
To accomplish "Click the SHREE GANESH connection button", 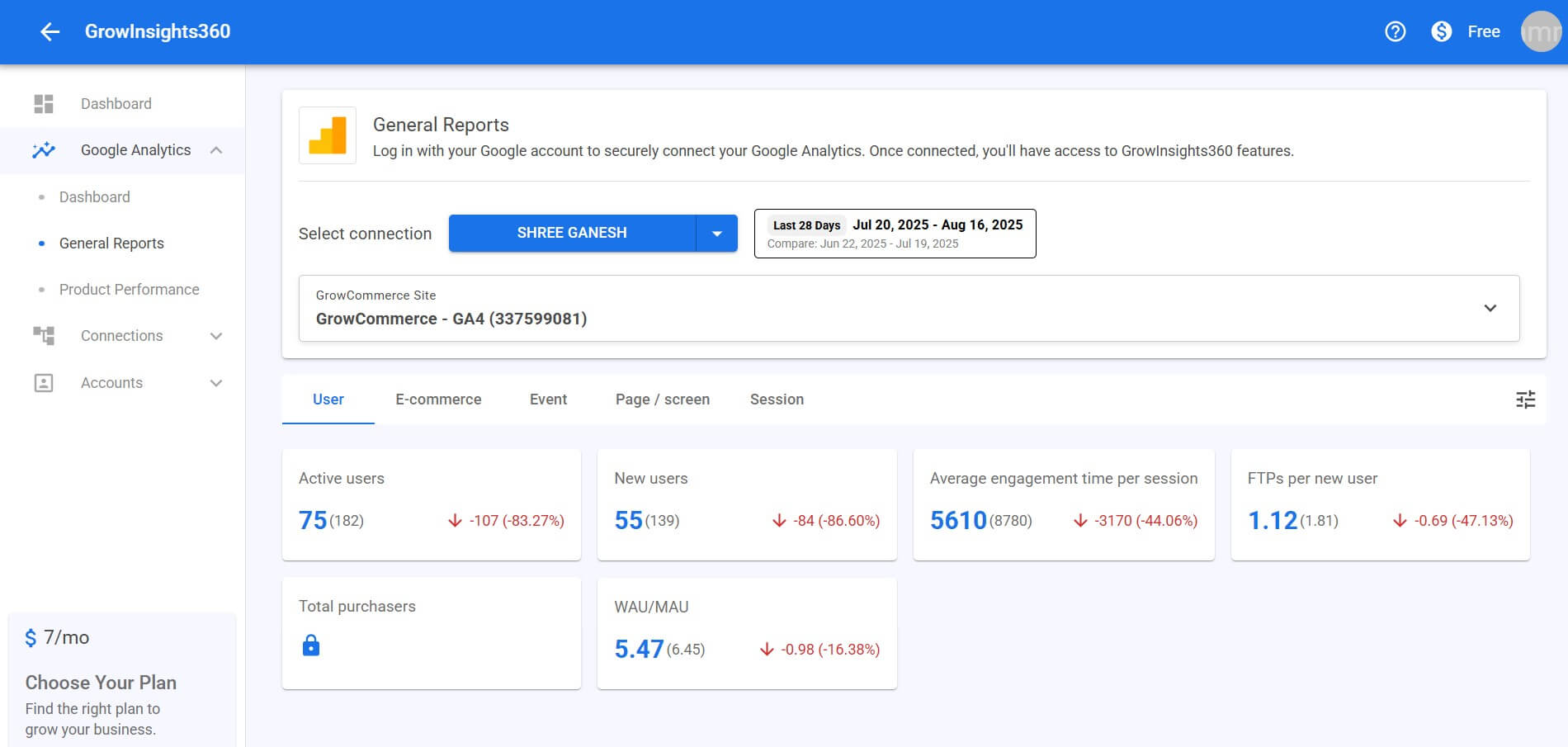I will click(x=572, y=234).
